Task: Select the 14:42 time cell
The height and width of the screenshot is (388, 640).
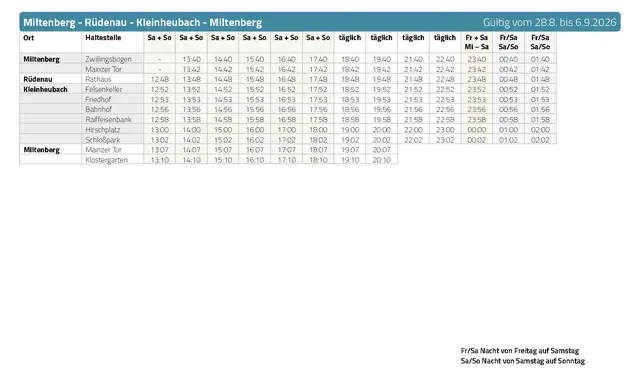Action: coord(223,69)
